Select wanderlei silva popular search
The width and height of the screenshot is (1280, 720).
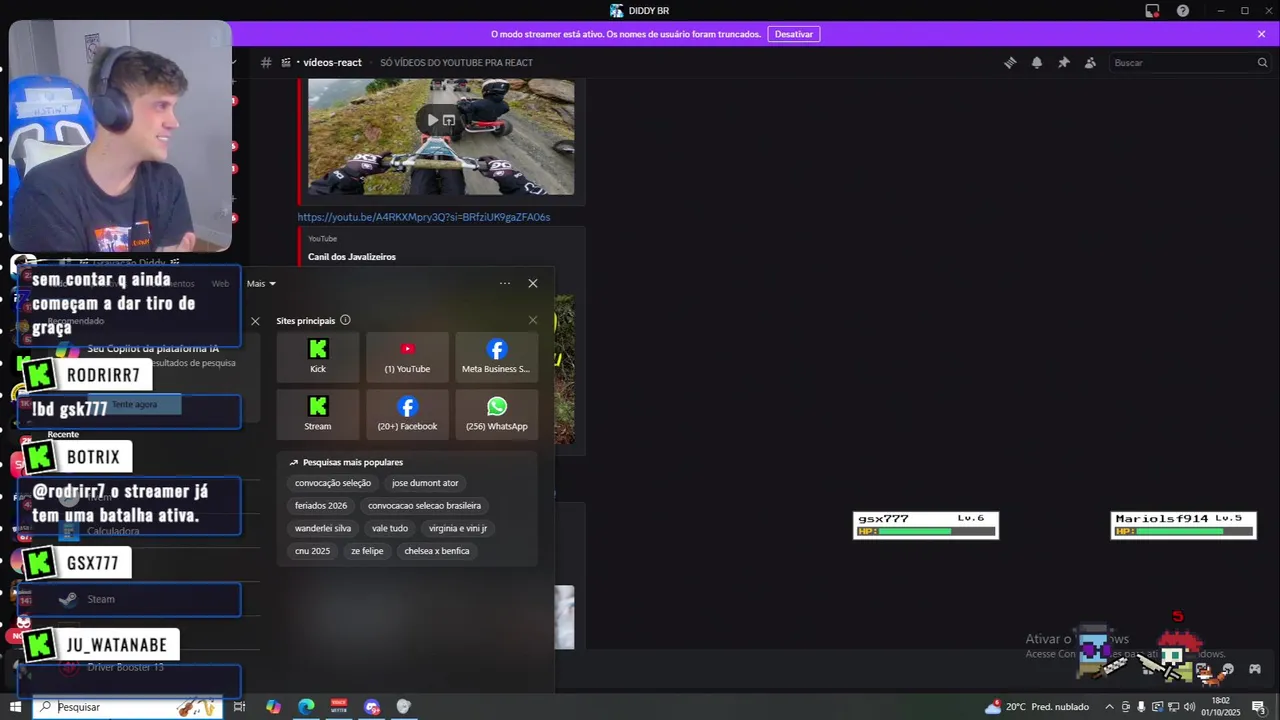click(323, 528)
